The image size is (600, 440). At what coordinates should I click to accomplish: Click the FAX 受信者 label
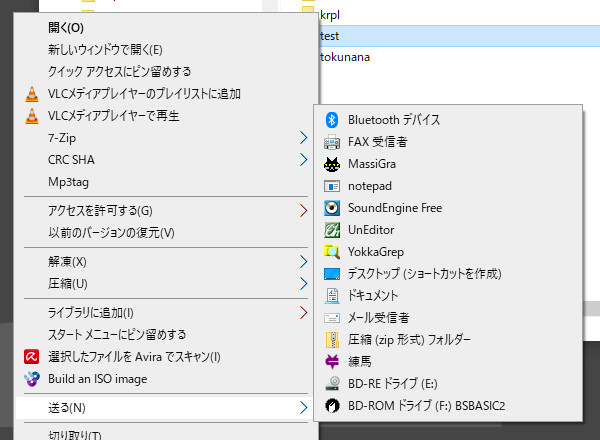click(378, 142)
